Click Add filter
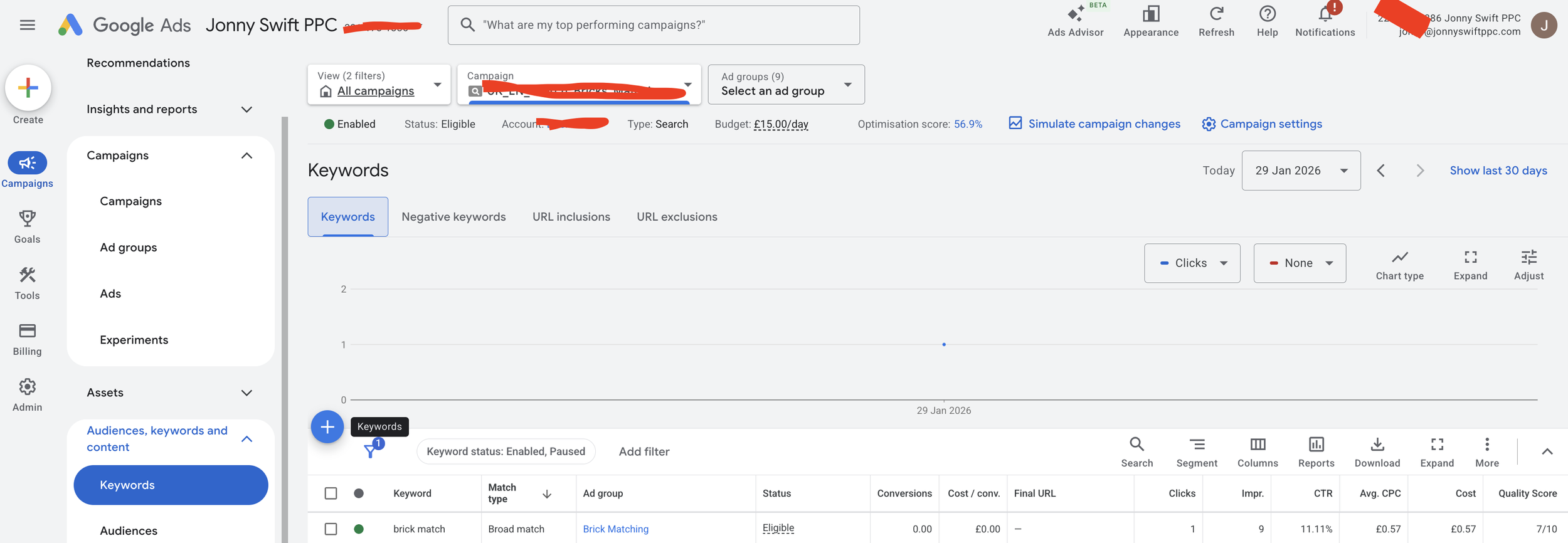Viewport: 1568px width, 543px height. click(644, 451)
